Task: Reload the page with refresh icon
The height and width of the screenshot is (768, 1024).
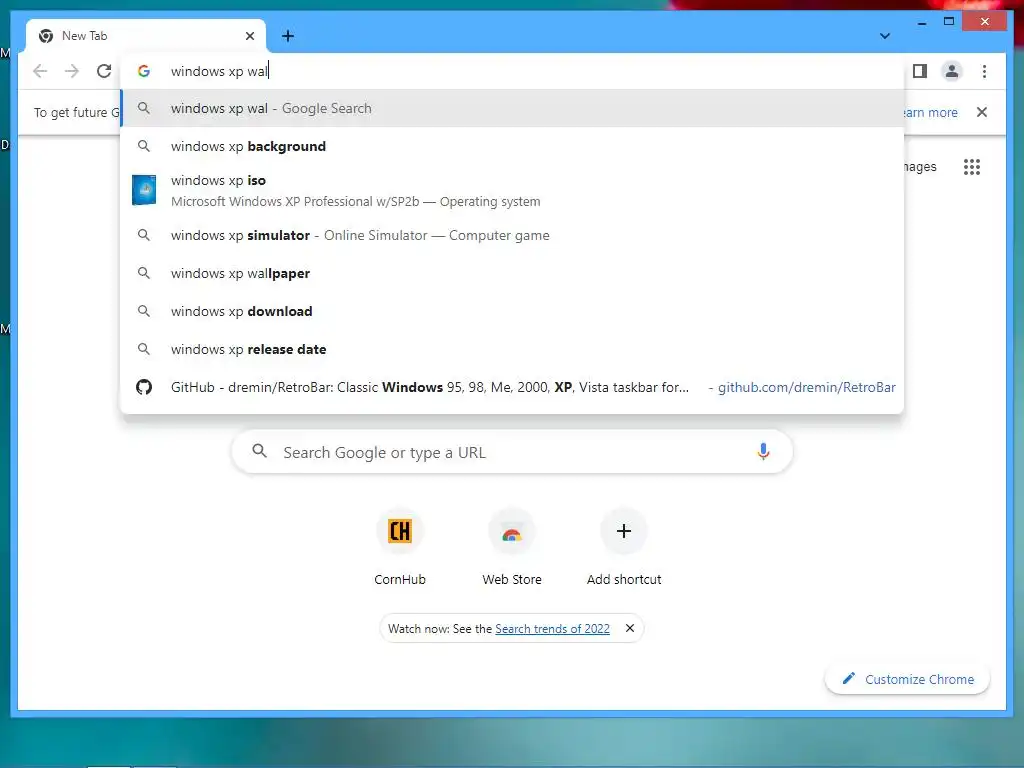Action: coord(104,71)
